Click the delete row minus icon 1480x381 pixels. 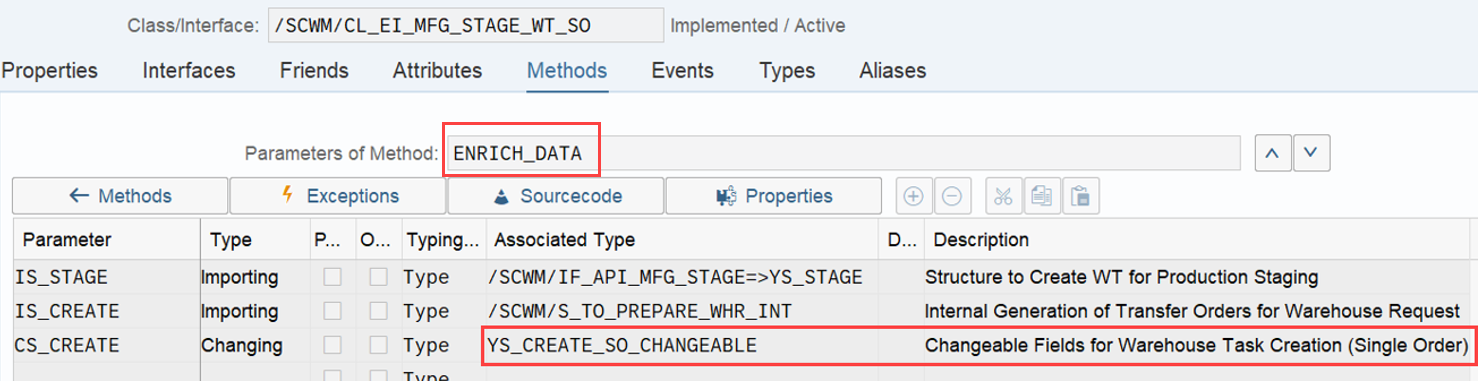click(951, 196)
